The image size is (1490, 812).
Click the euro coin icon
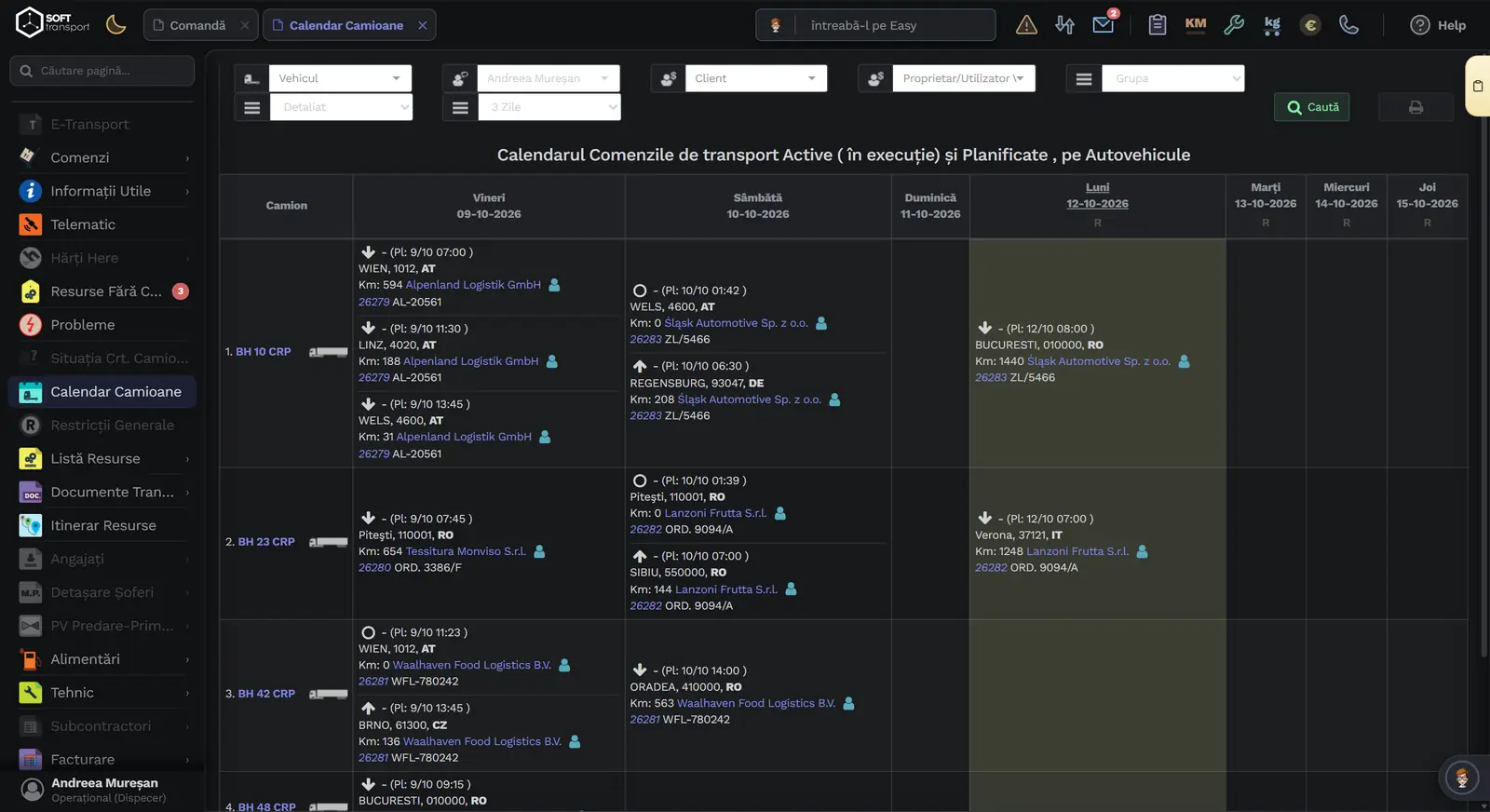tap(1310, 25)
